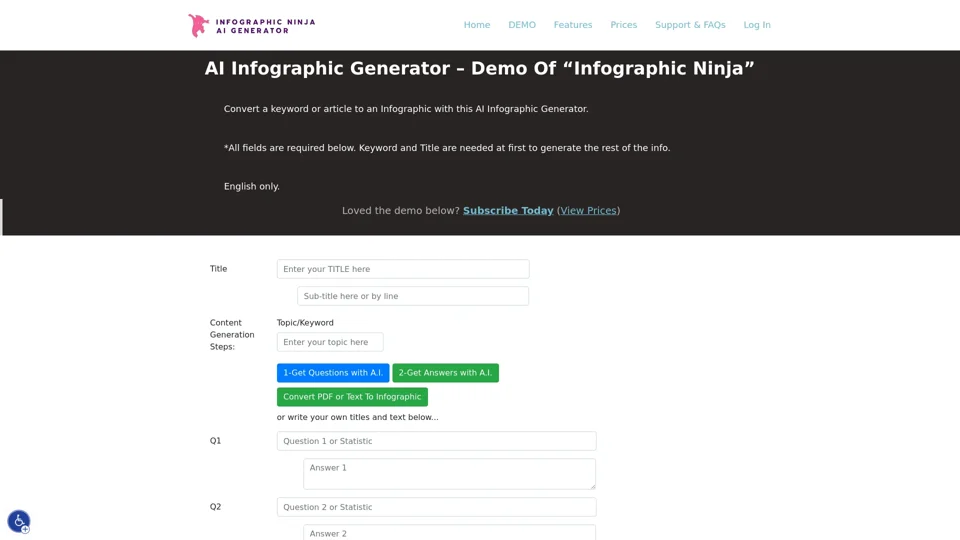Click the 'English only.' text
Viewport: 960px width, 540px height.
point(252,187)
